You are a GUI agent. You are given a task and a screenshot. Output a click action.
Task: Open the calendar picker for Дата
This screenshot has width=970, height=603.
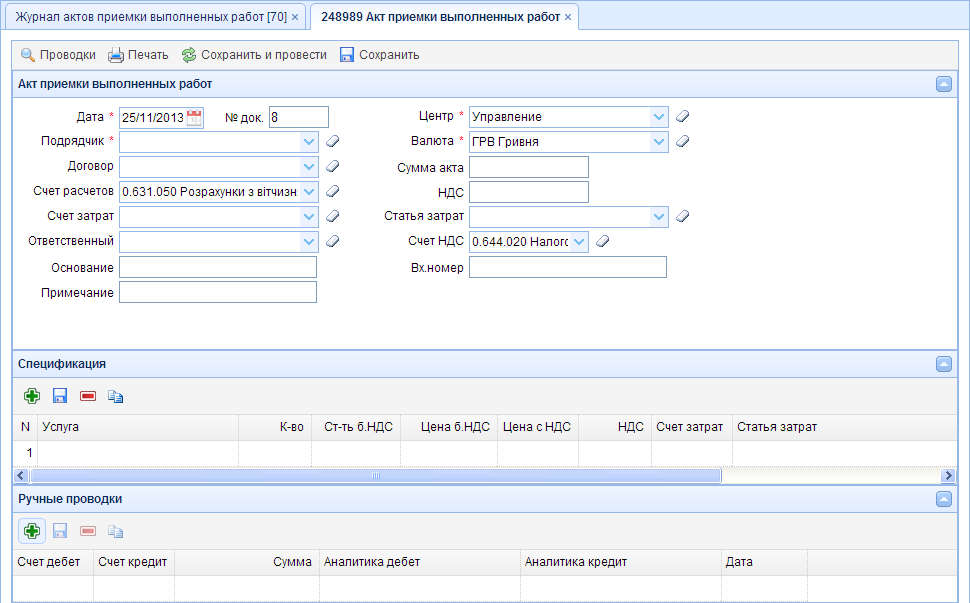point(194,118)
